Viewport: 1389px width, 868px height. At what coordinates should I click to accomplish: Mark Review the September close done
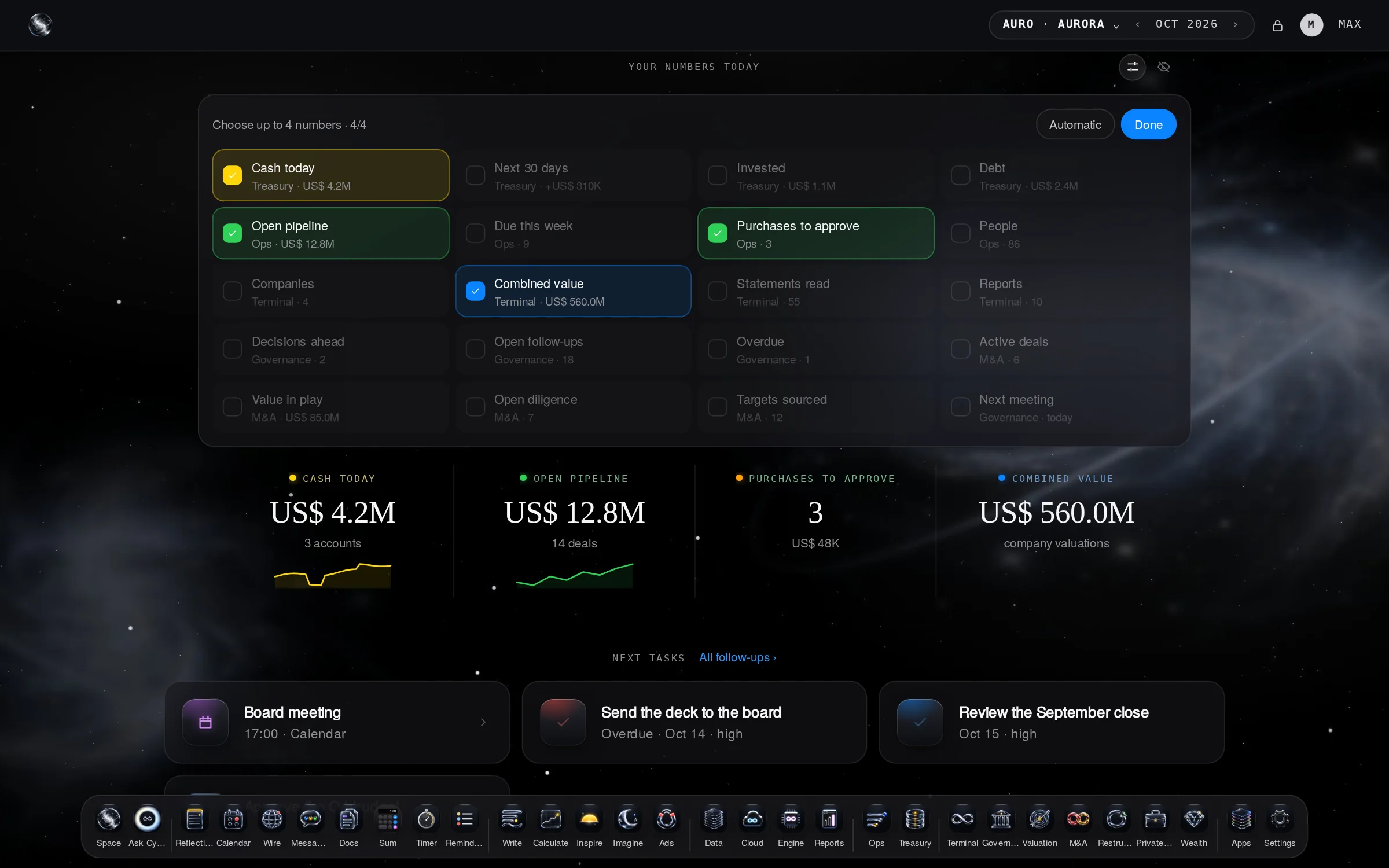coord(920,722)
